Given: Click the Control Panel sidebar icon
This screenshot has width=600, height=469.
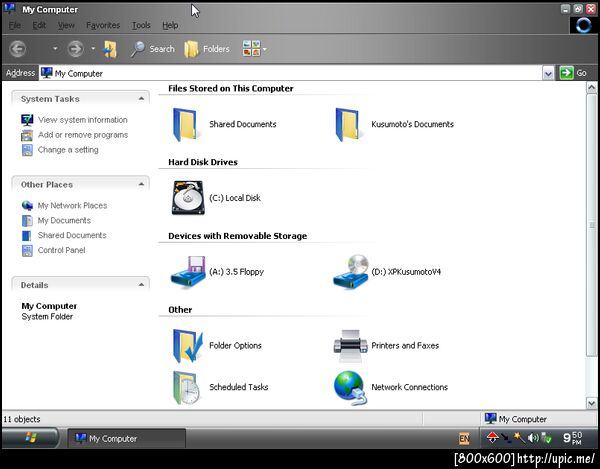Looking at the screenshot, I should [x=27, y=251].
